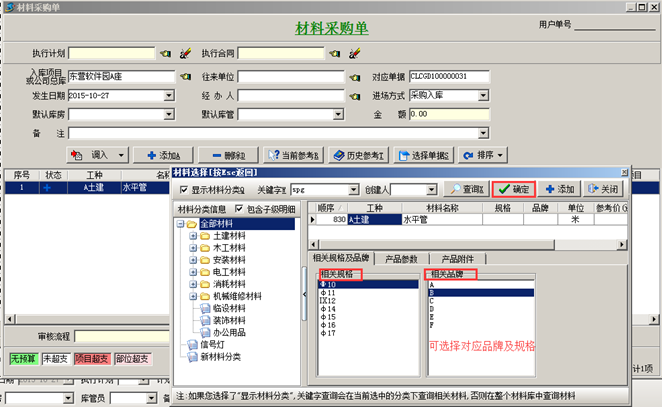This screenshot has width=662, height=408.
Task: Select specification Φ14 in 相关规格 list
Action: (327, 309)
